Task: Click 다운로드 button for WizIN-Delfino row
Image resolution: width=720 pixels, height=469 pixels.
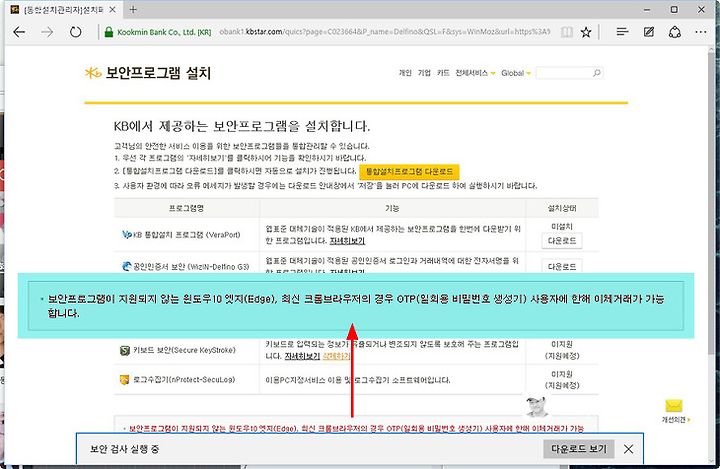Action: tap(562, 266)
